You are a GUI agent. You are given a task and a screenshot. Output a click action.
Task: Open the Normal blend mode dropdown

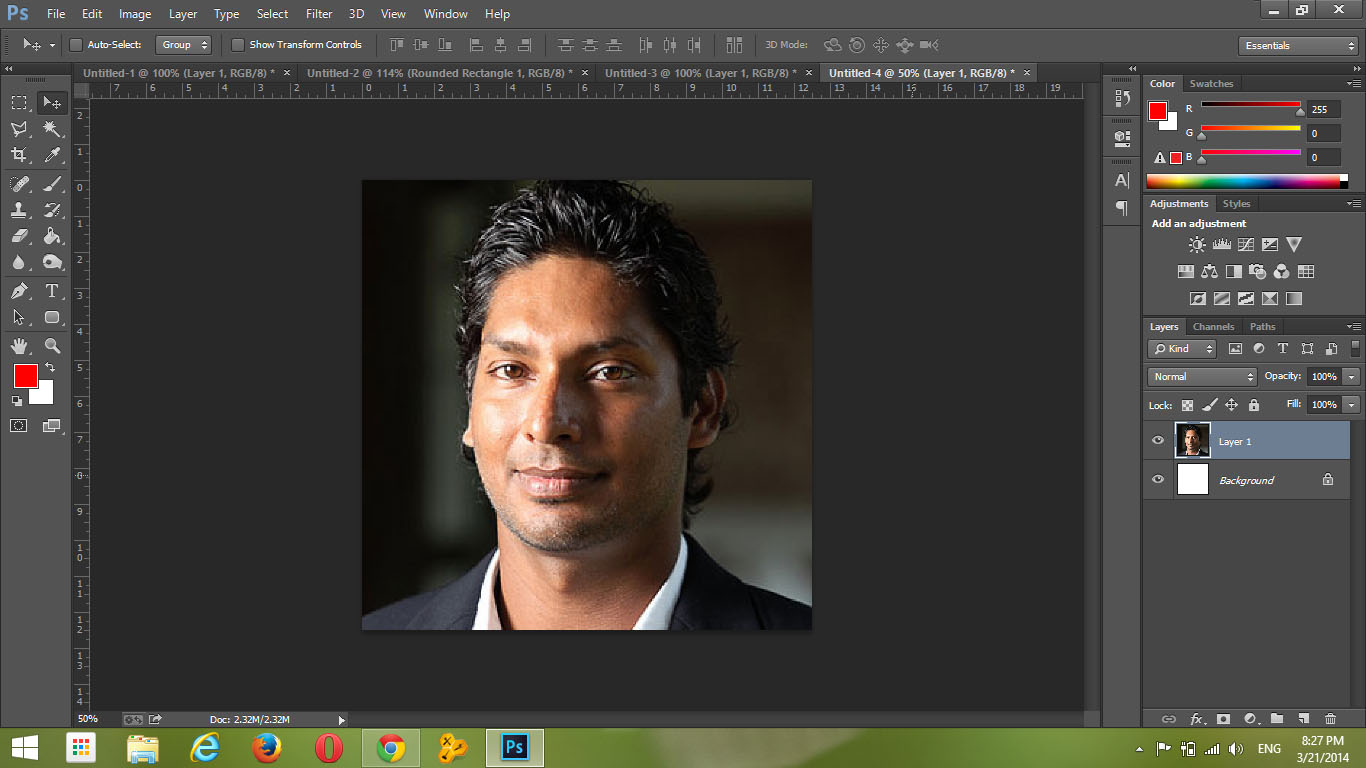point(1203,377)
